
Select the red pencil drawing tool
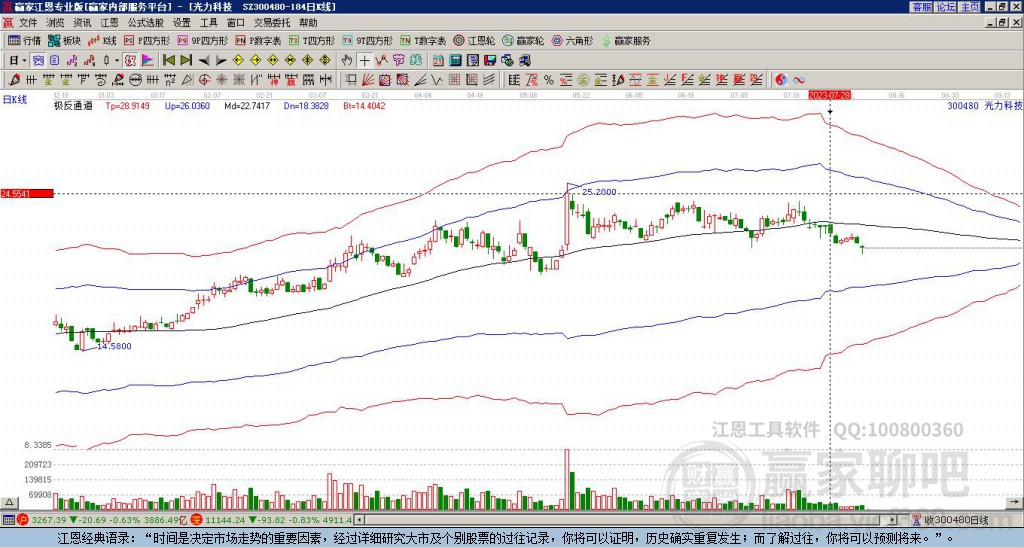[13, 80]
